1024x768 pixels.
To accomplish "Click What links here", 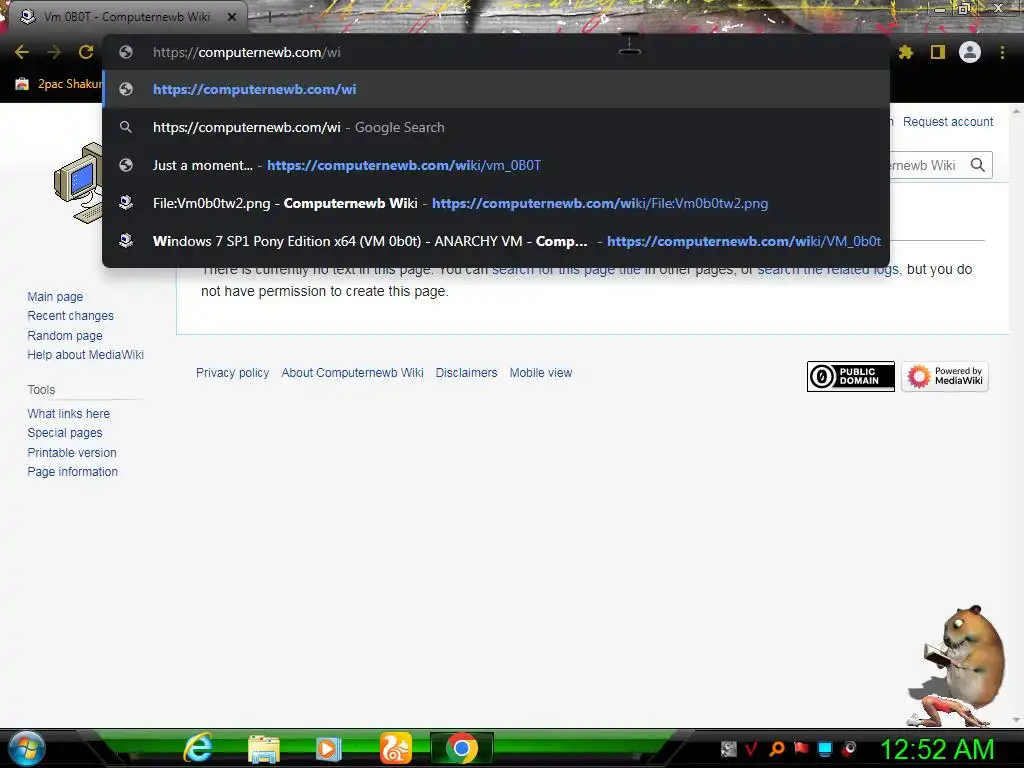I will click(69, 413).
